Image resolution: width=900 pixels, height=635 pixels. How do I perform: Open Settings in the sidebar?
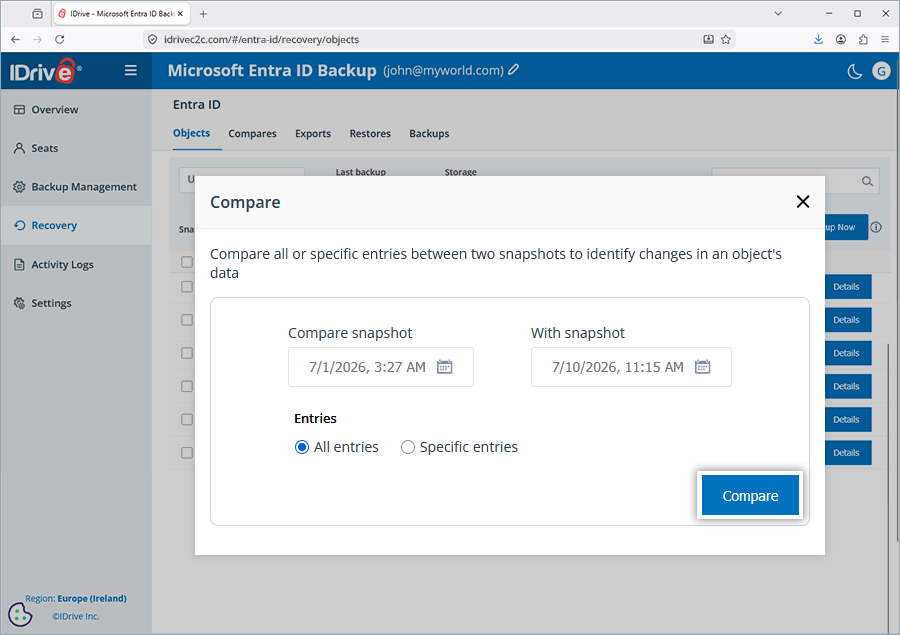tap(76, 303)
